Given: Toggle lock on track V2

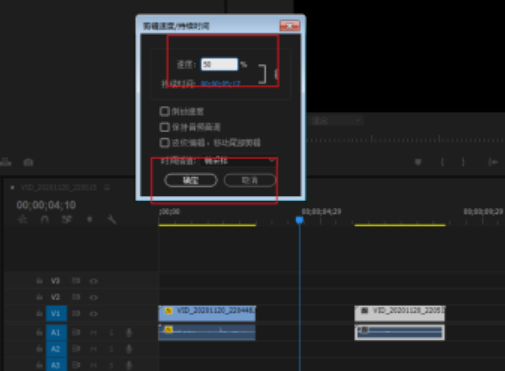Looking at the screenshot, I should coord(39,297).
